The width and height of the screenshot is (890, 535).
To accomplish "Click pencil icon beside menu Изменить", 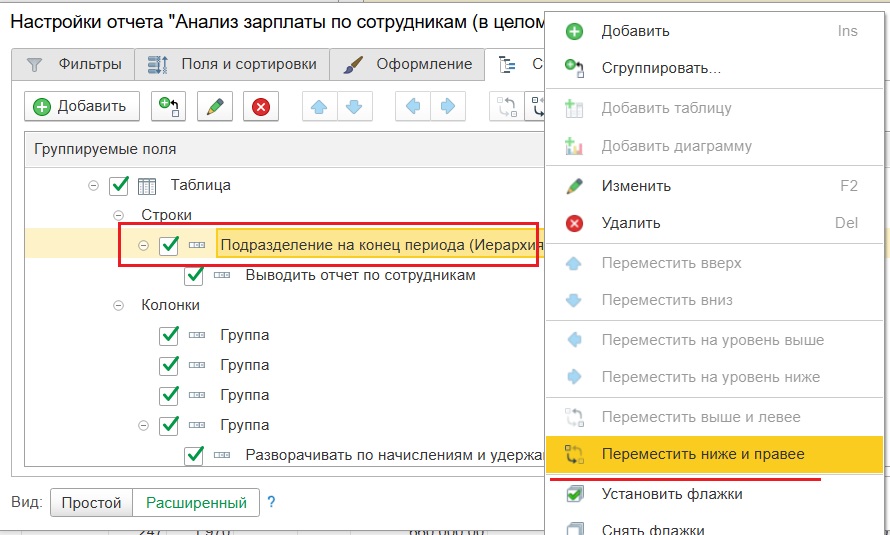I will [574, 186].
